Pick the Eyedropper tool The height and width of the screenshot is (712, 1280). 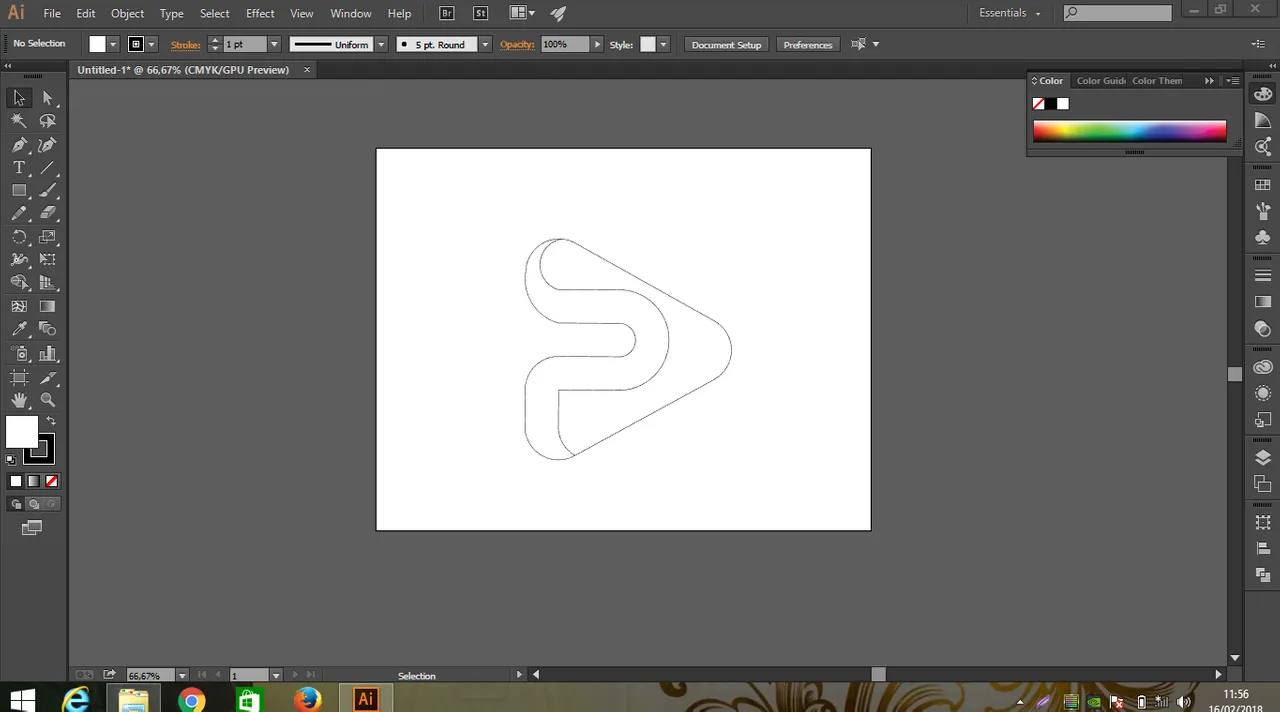[x=19, y=329]
